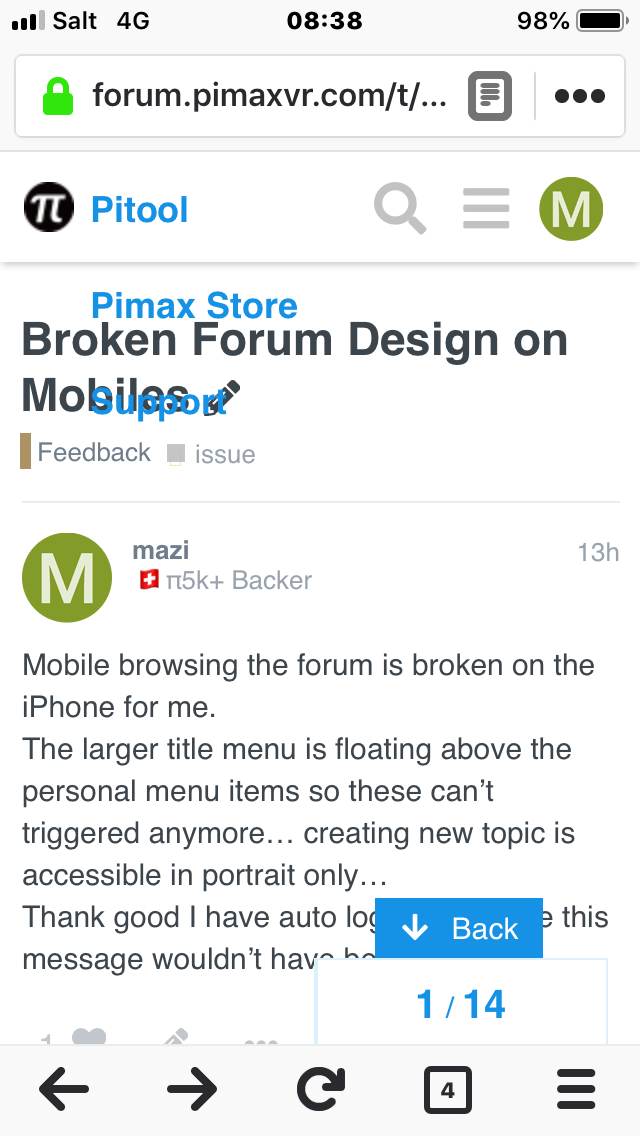Go to the Pimax Store link
640x1136 pixels.
[x=194, y=305]
